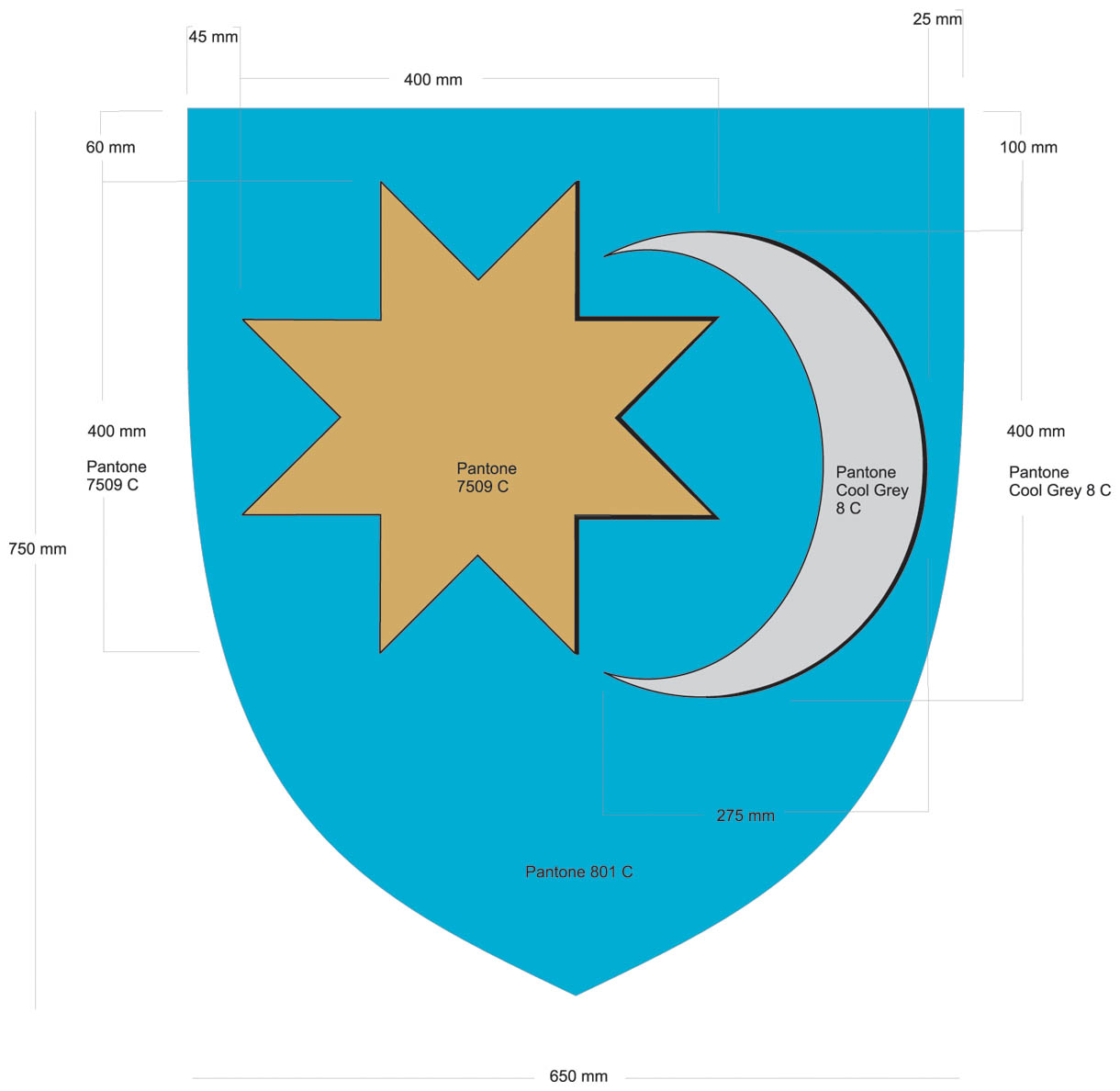This screenshot has width=1120, height=1091.
Task: Select the Pantone 801 C label on shield
Action: [x=578, y=872]
